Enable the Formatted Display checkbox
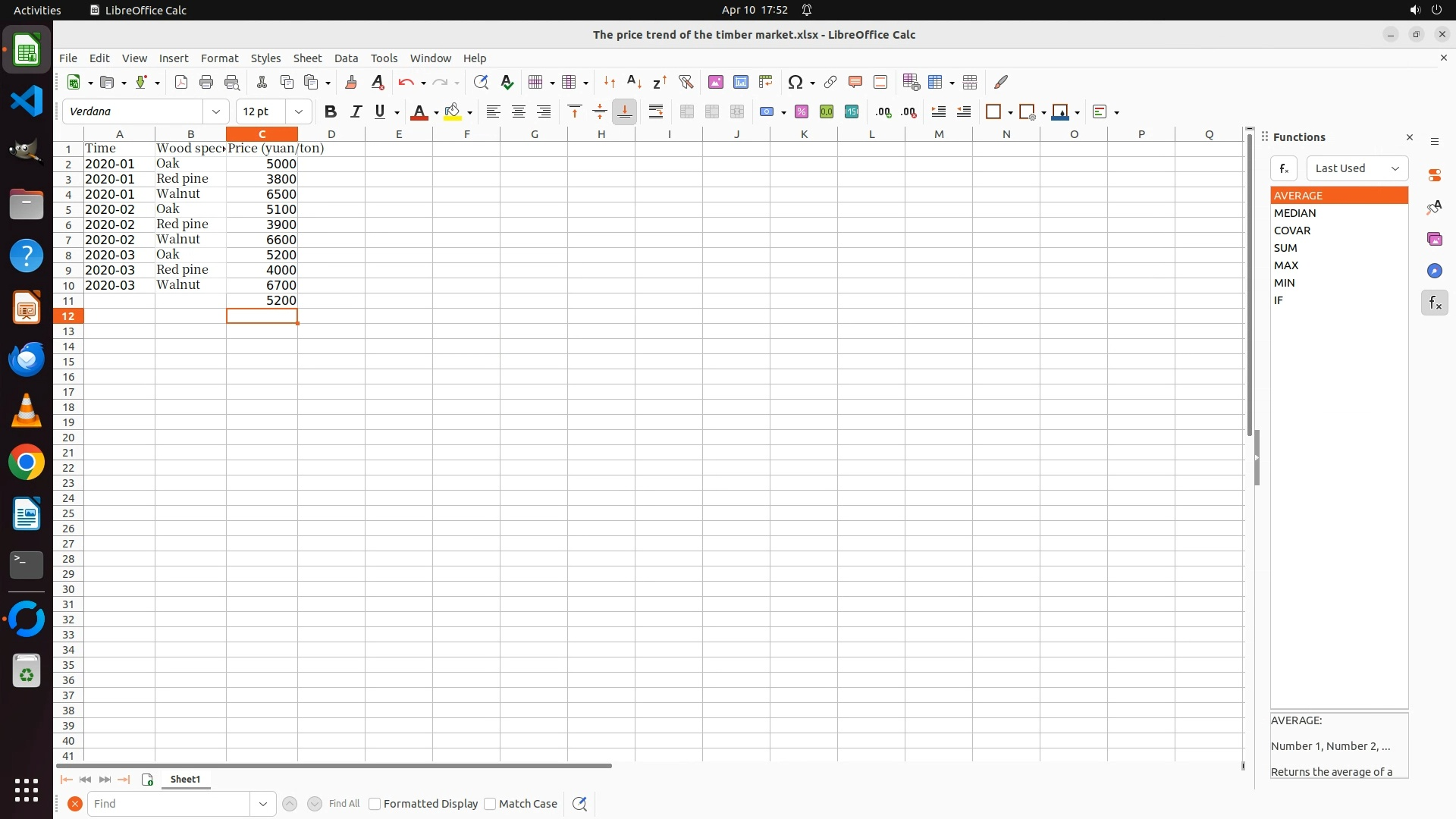This screenshot has height=819, width=1456. point(375,804)
